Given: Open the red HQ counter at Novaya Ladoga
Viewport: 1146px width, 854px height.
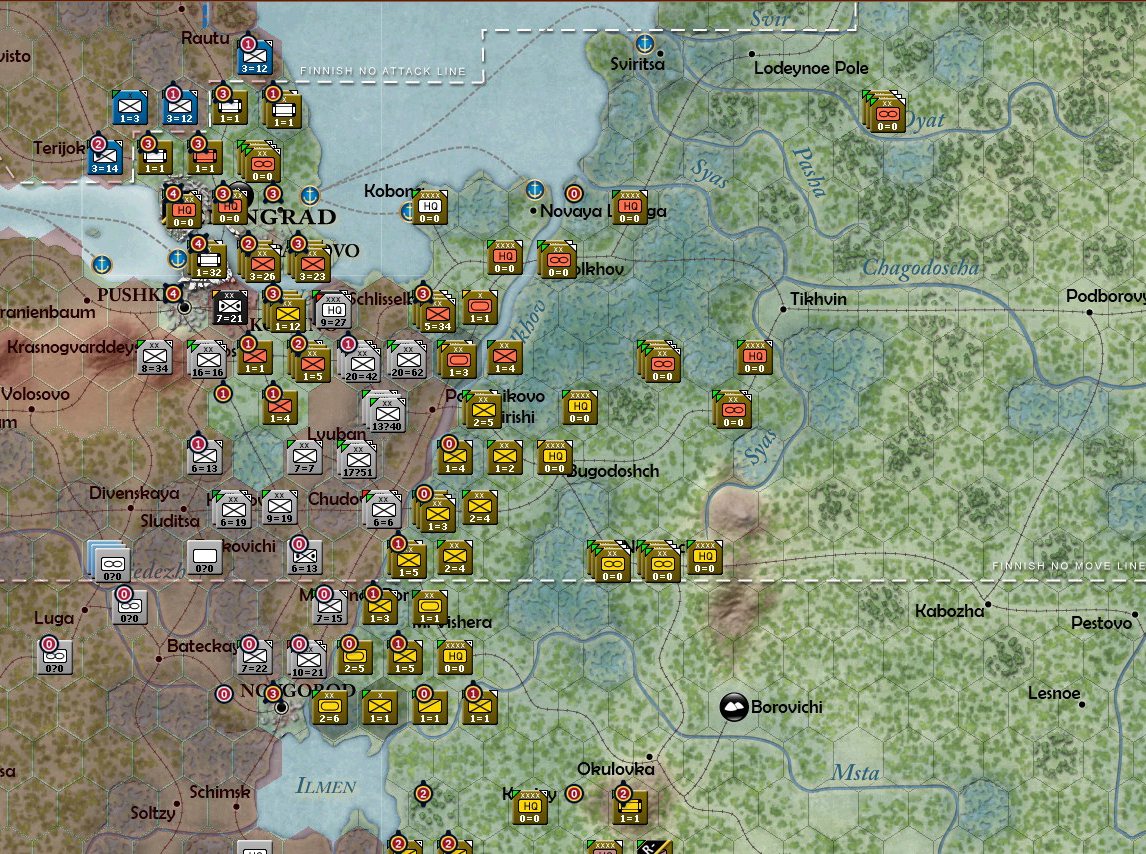Looking at the screenshot, I should pyautogui.click(x=629, y=208).
